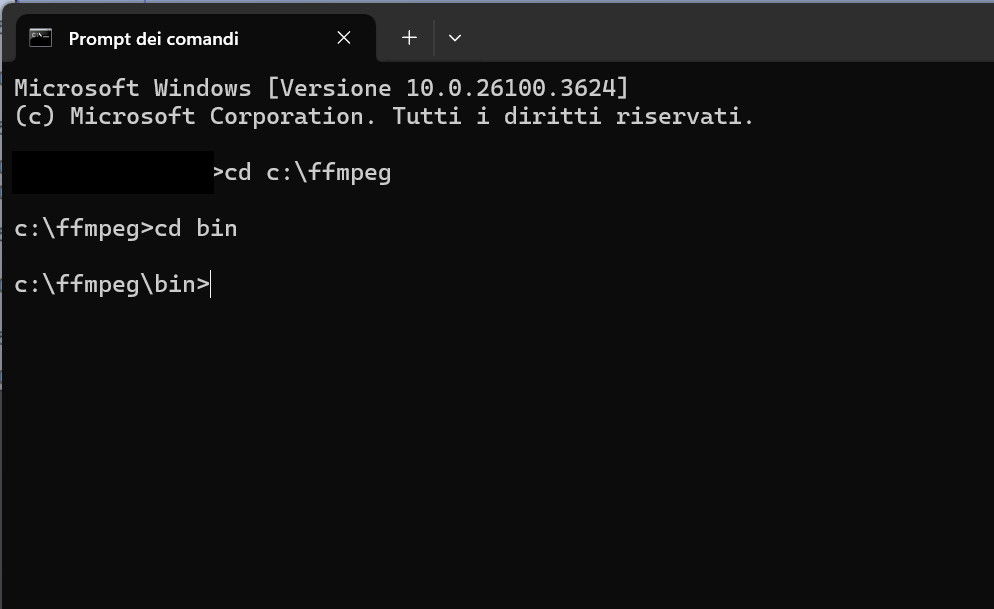Click the Command Prompt icon in the tab
The height and width of the screenshot is (609, 994).
pos(40,38)
